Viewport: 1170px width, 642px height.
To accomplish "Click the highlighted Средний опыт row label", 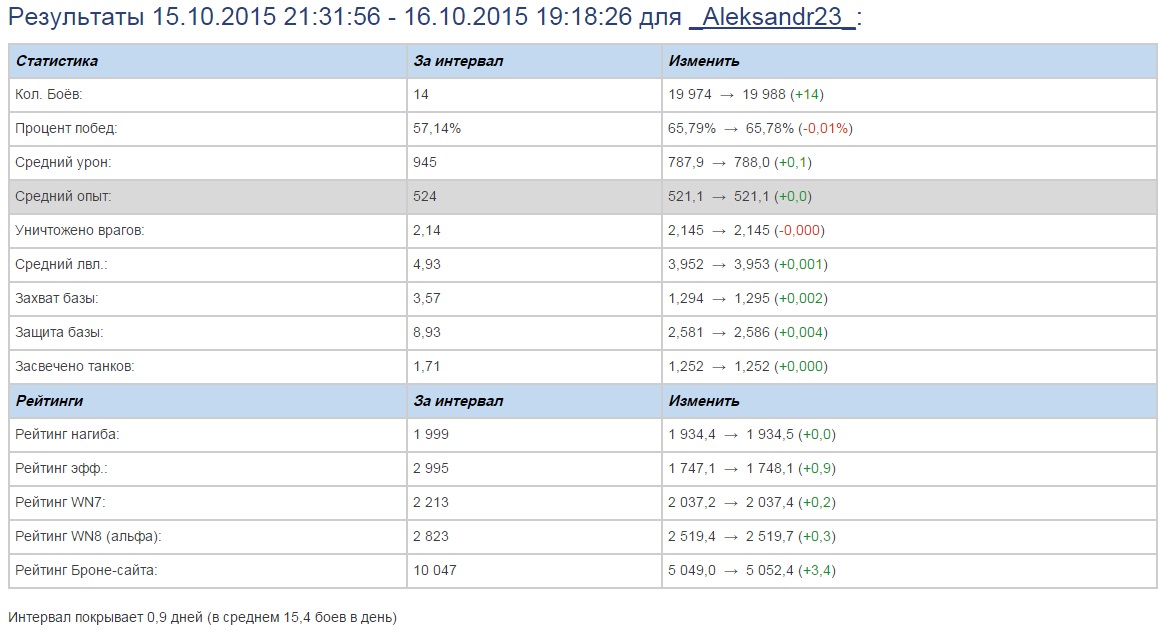I will click(x=63, y=197).
